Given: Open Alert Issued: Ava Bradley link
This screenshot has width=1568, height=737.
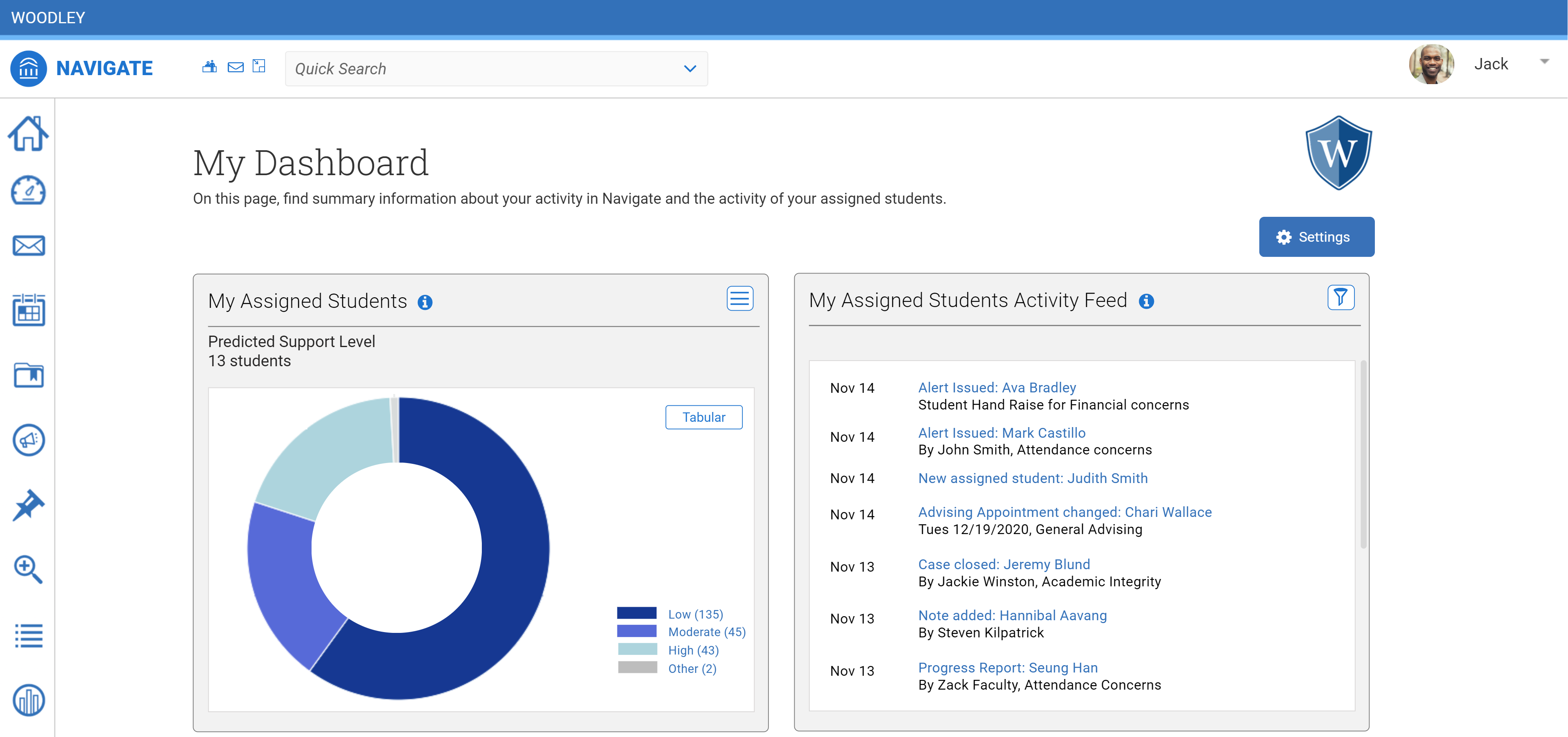Looking at the screenshot, I should pyautogui.click(x=996, y=387).
